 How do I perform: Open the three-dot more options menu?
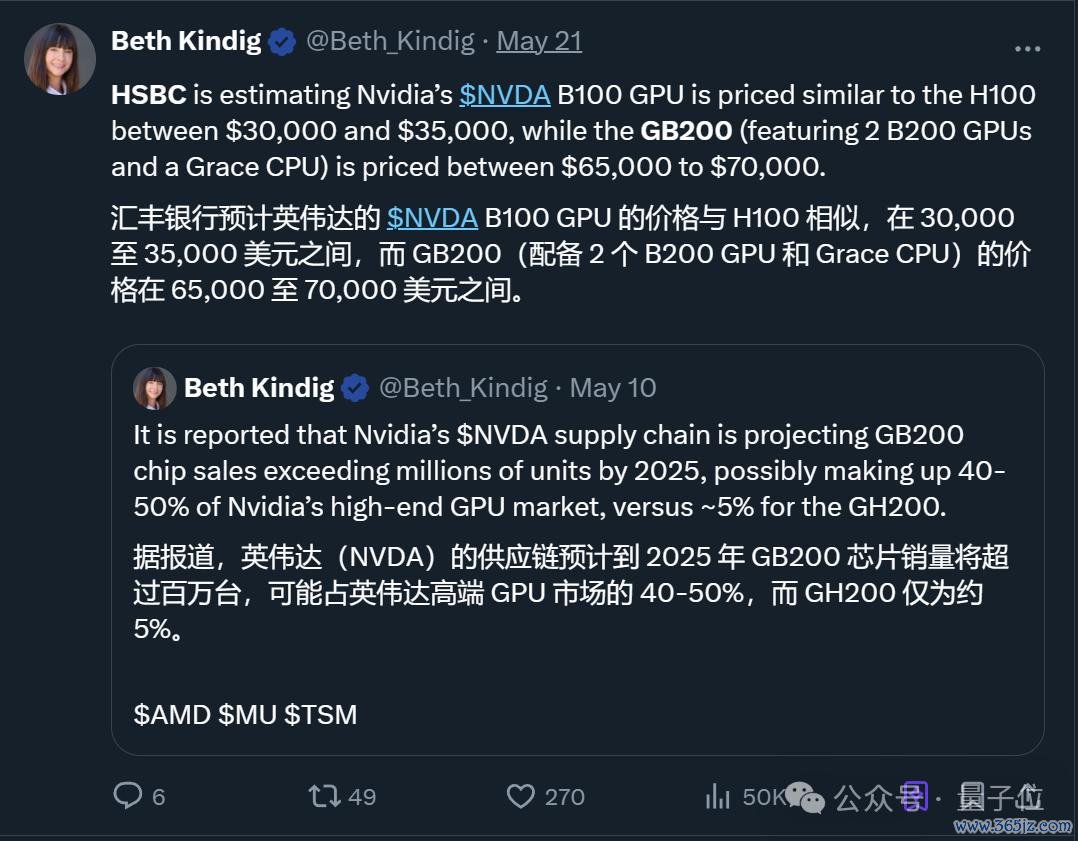tap(1027, 49)
